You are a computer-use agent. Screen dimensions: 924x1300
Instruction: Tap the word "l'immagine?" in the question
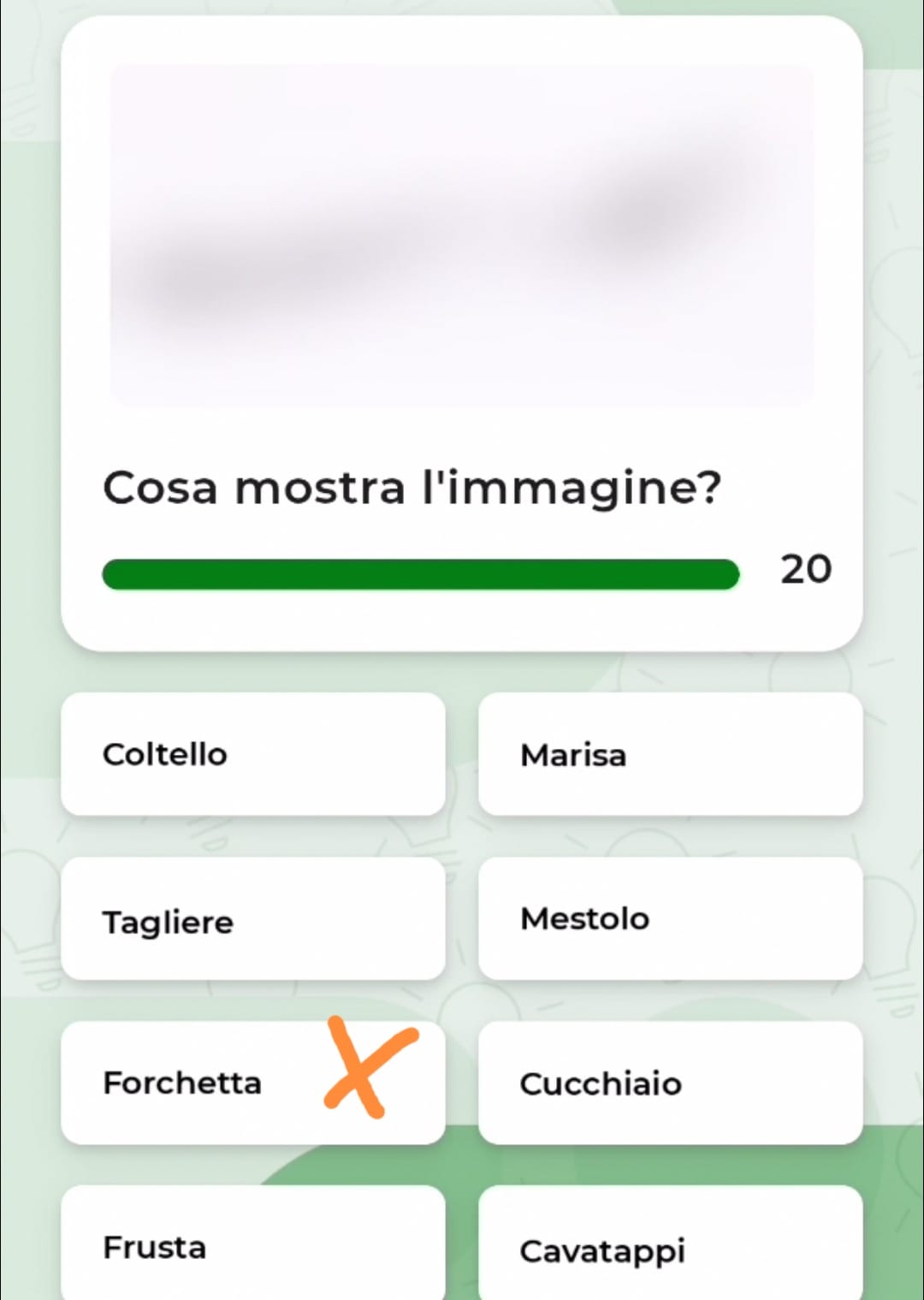[x=572, y=488]
